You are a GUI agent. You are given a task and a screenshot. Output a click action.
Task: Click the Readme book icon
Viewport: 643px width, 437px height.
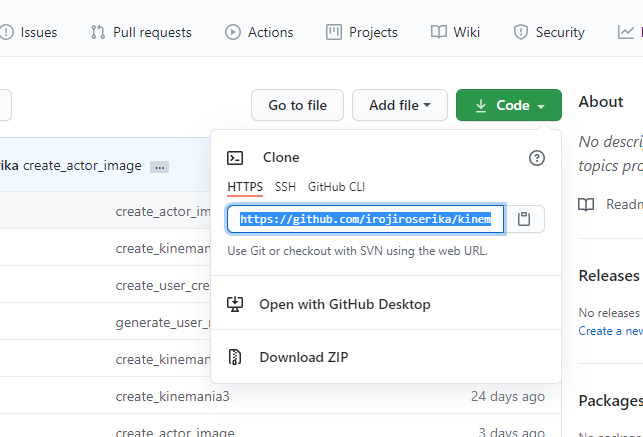(x=586, y=204)
